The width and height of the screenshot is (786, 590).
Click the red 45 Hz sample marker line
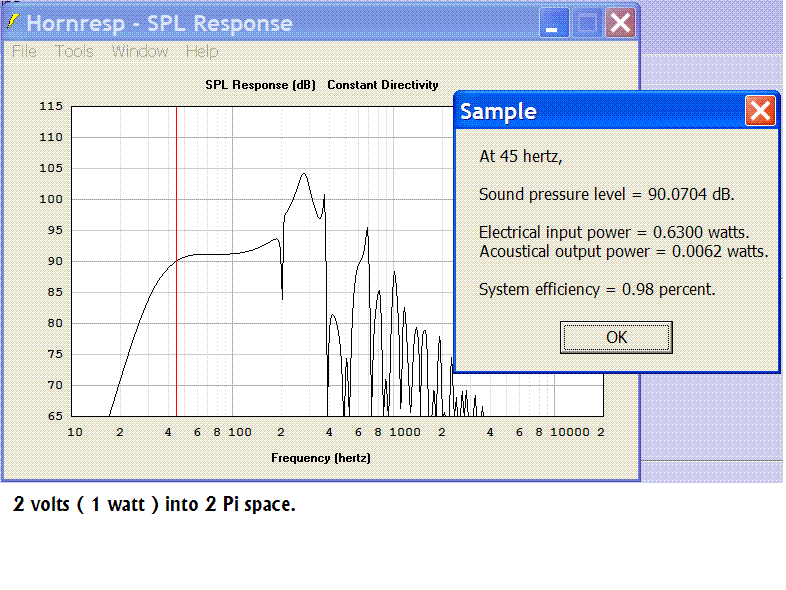click(x=176, y=261)
